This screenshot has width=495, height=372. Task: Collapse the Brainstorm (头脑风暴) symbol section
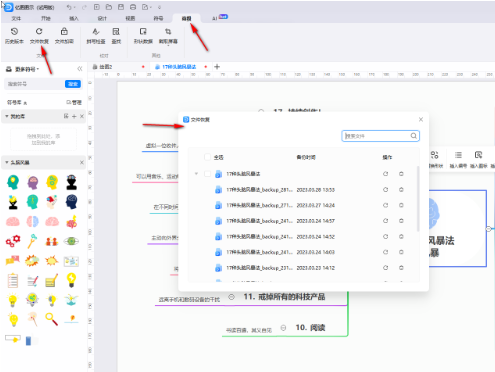pyautogui.click(x=7, y=162)
